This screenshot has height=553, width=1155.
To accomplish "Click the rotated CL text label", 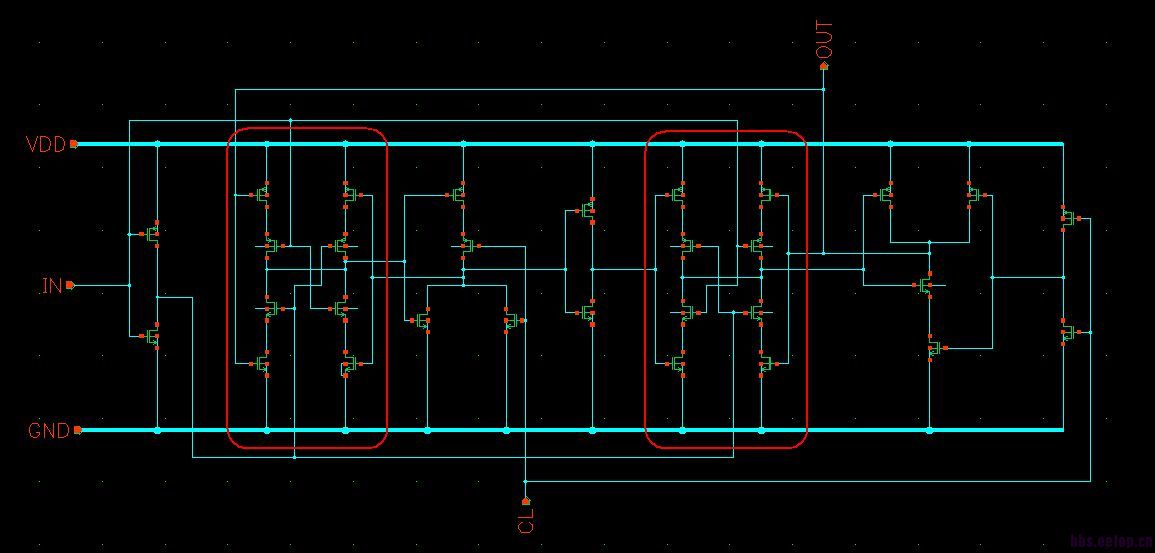I will pos(527,520).
